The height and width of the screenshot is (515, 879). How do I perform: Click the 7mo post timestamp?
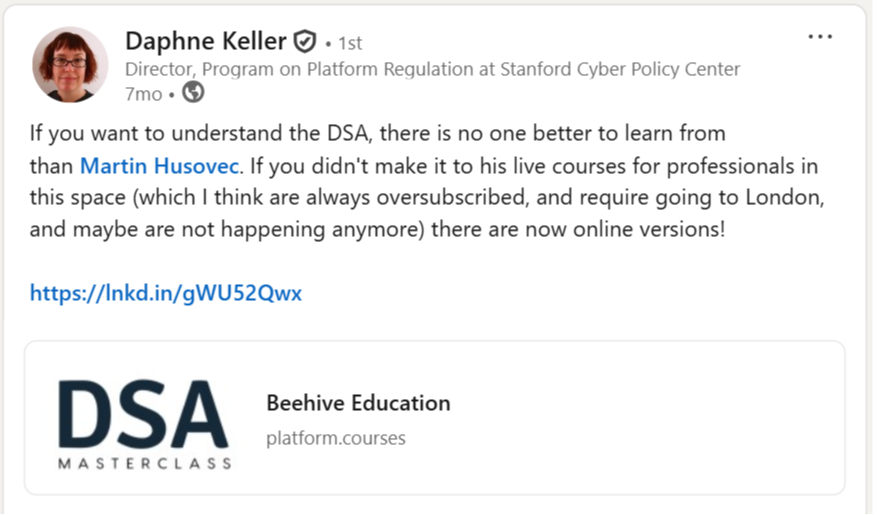click(x=142, y=94)
